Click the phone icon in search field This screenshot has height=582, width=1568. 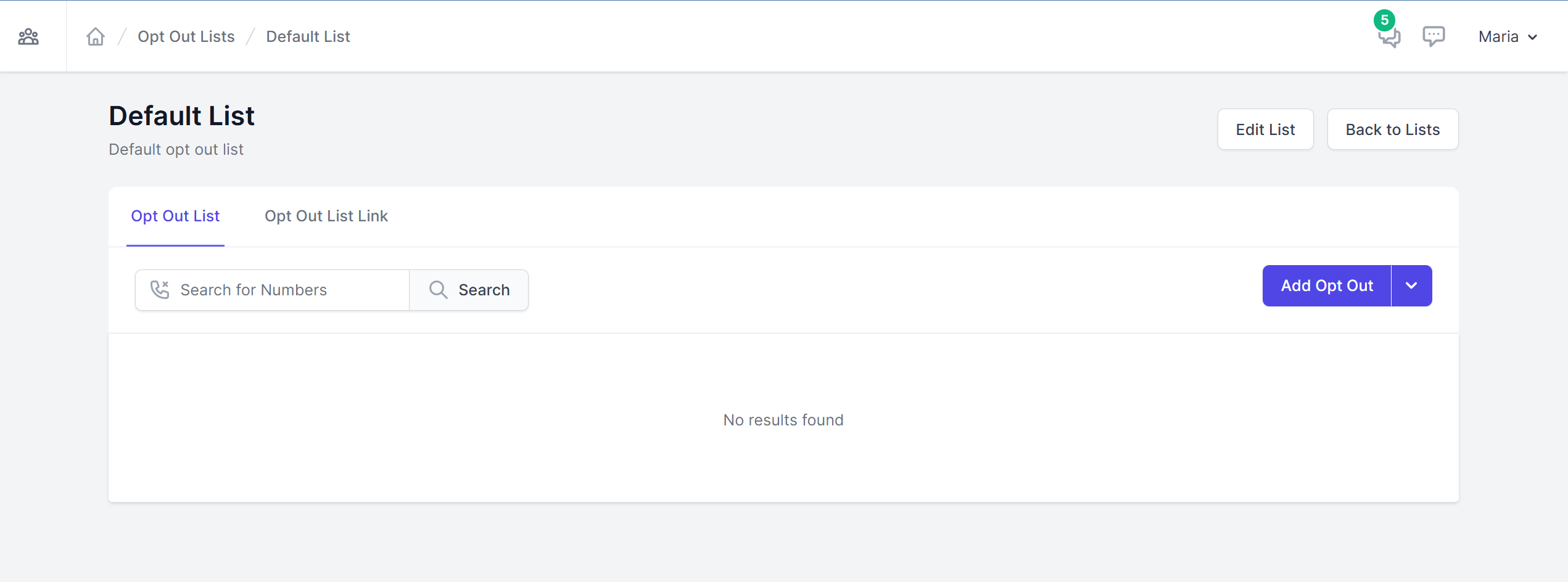pos(160,290)
